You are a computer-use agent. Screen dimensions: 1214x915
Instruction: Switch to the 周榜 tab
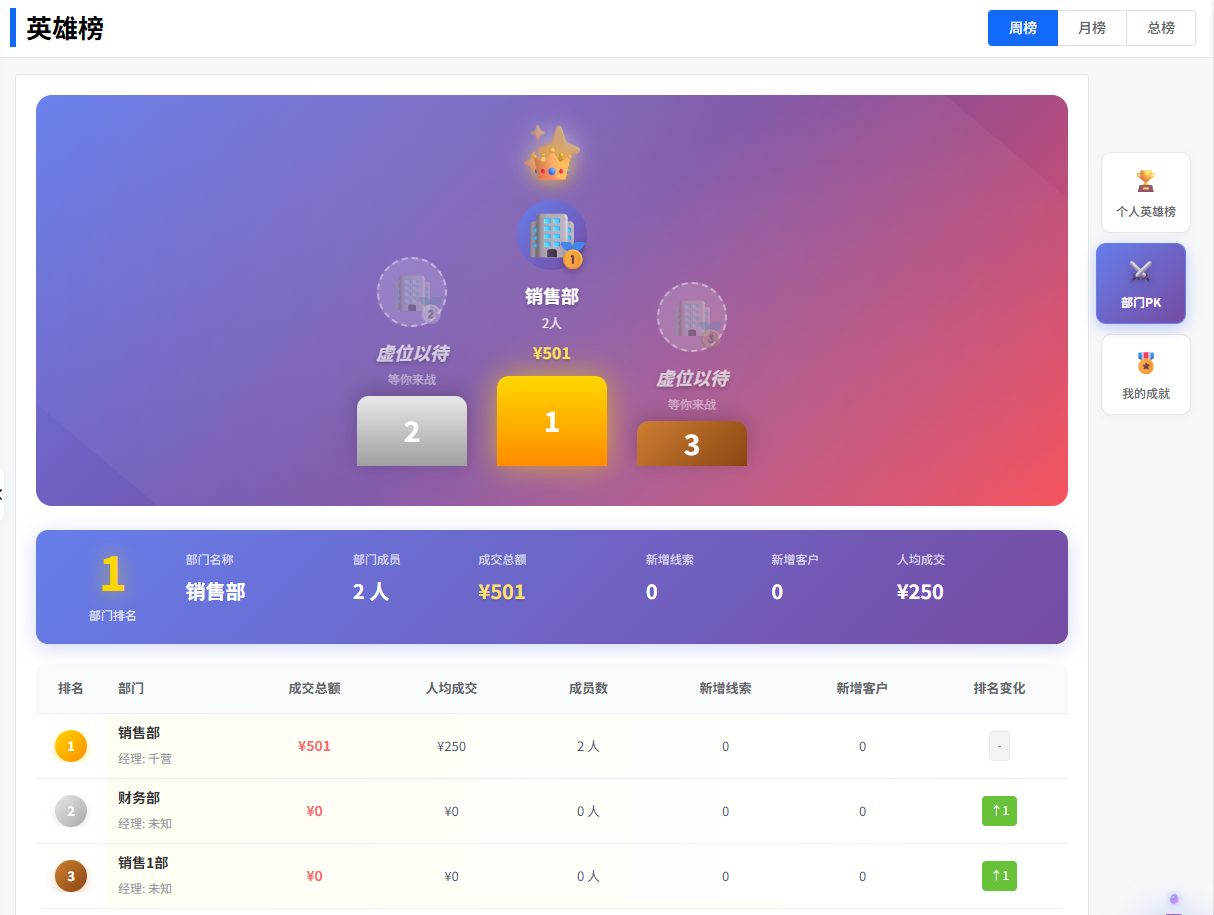tap(1022, 28)
